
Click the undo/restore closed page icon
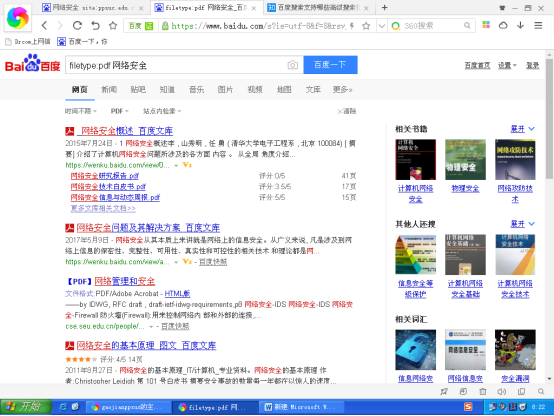[95, 25]
